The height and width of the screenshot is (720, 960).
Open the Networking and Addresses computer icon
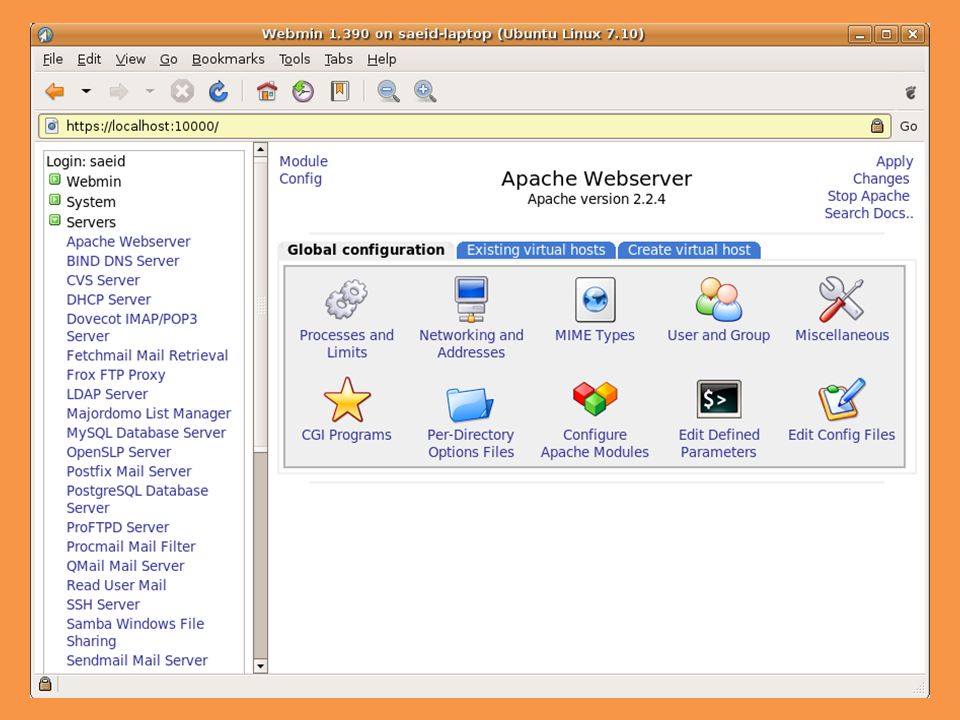click(471, 299)
